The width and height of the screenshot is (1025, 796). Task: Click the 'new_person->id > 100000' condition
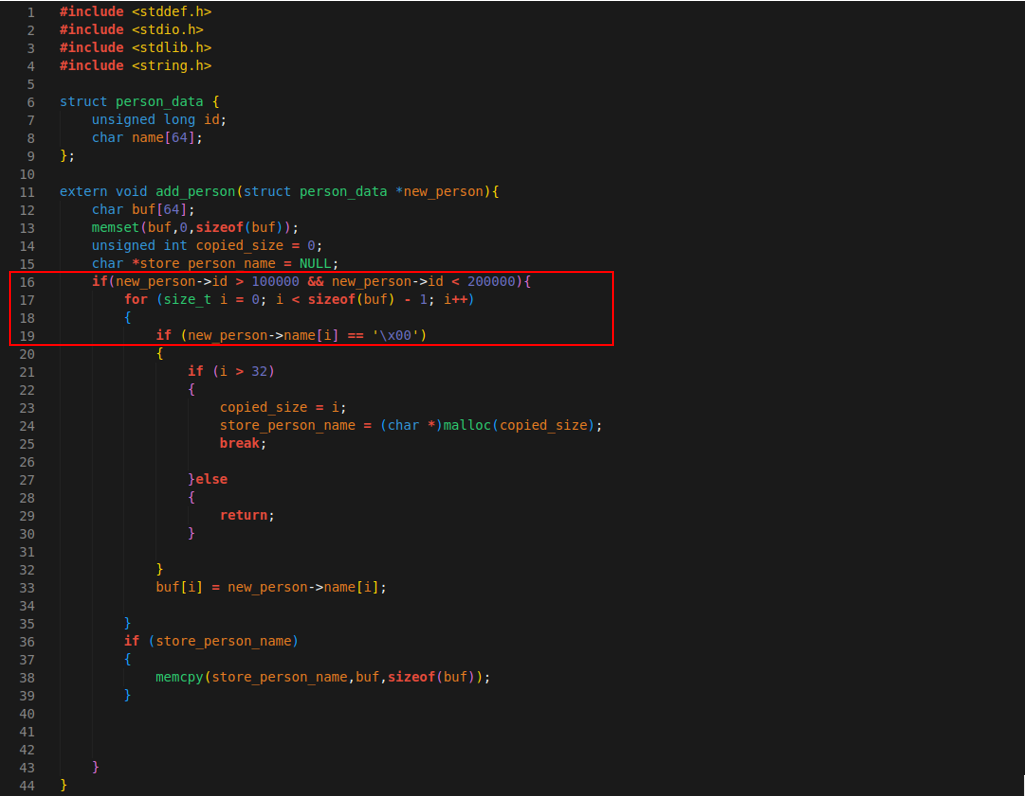(207, 282)
